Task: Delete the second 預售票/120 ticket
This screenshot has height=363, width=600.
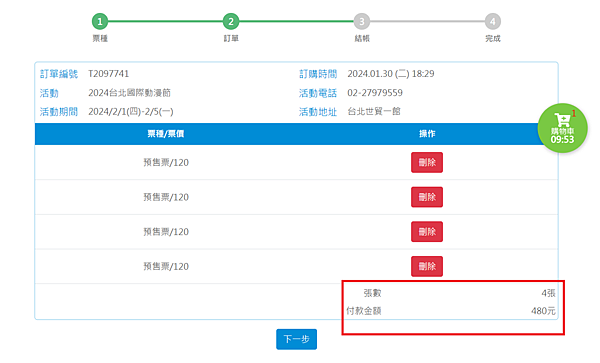Action: pyautogui.click(x=427, y=197)
